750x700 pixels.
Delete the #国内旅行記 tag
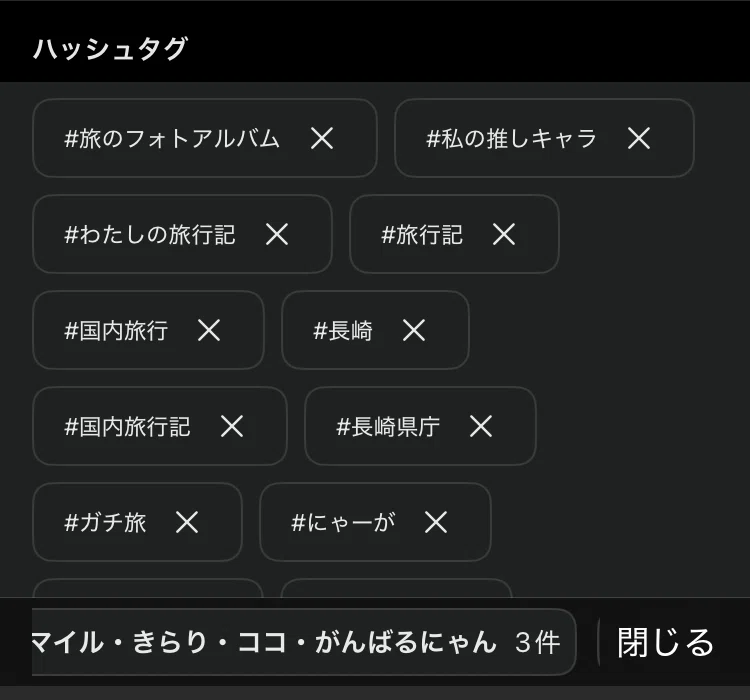pyautogui.click(x=232, y=426)
